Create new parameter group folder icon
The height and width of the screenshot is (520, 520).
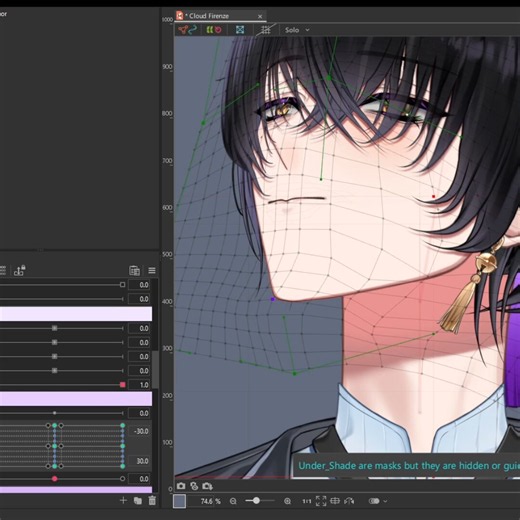[x=138, y=501]
